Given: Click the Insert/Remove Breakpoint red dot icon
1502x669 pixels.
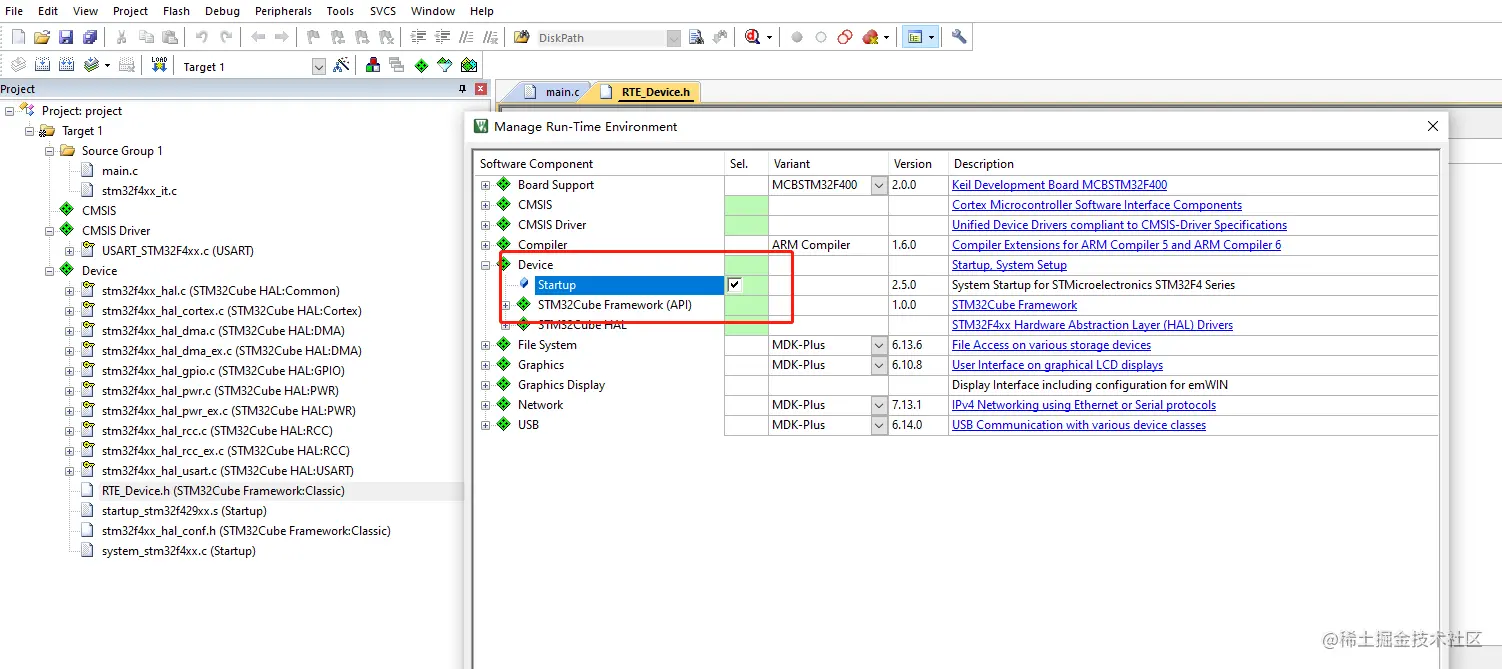Looking at the screenshot, I should (797, 37).
